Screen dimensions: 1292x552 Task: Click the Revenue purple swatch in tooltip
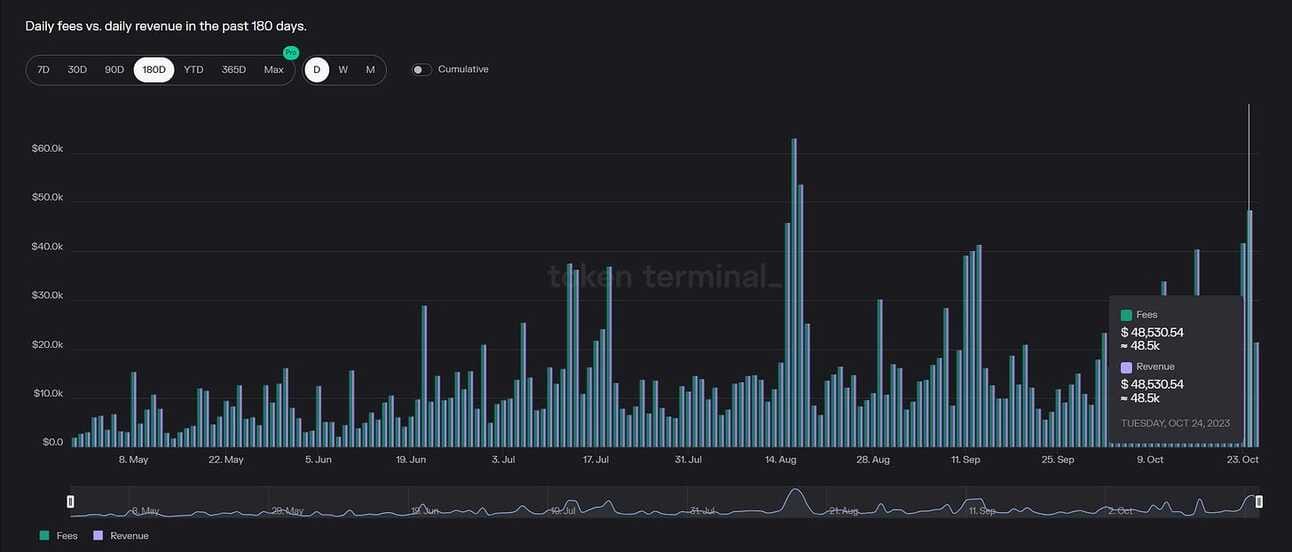1127,367
